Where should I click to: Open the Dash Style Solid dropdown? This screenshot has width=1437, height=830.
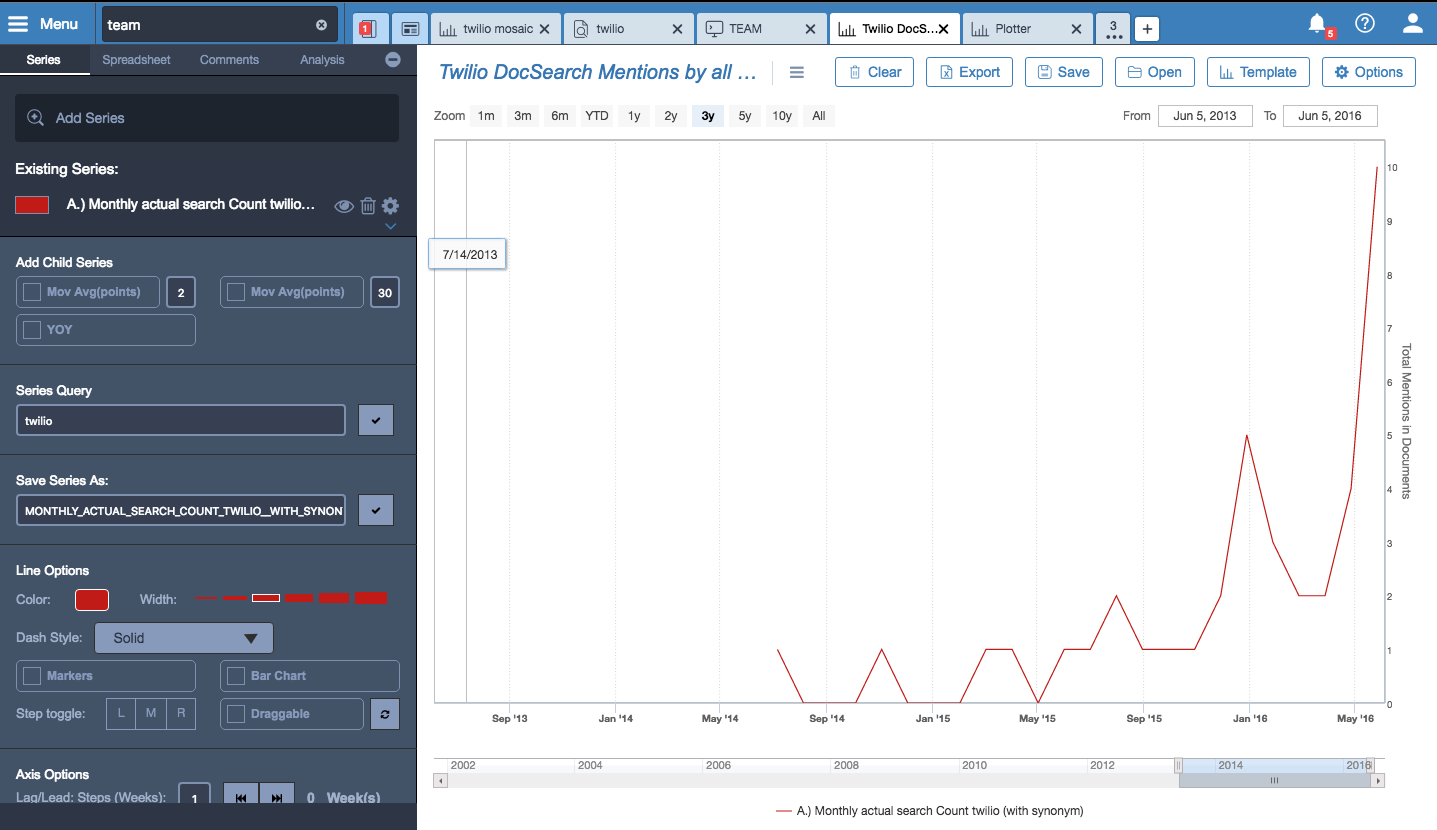[184, 638]
